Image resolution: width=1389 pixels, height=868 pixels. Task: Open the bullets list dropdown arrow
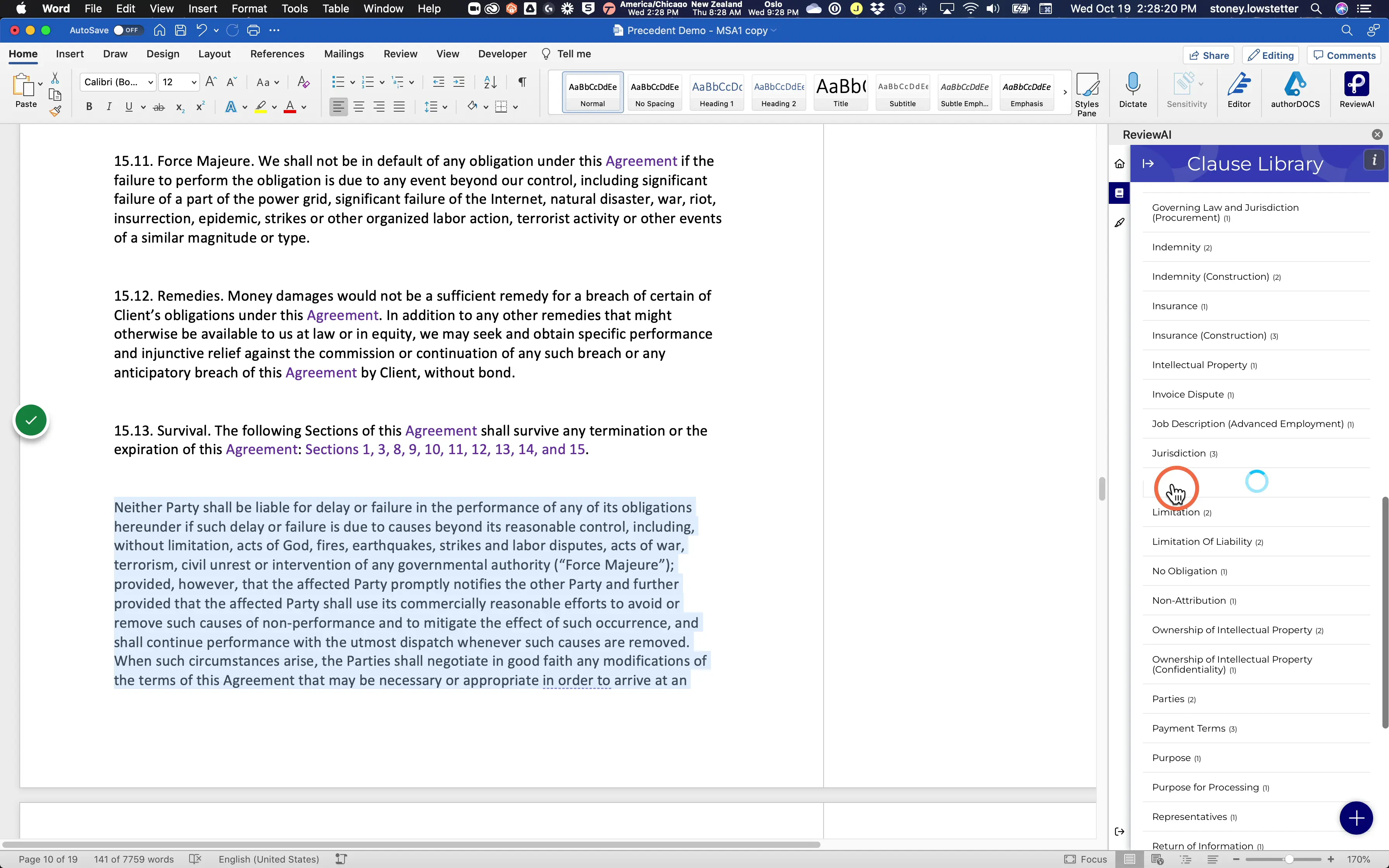[x=352, y=83]
